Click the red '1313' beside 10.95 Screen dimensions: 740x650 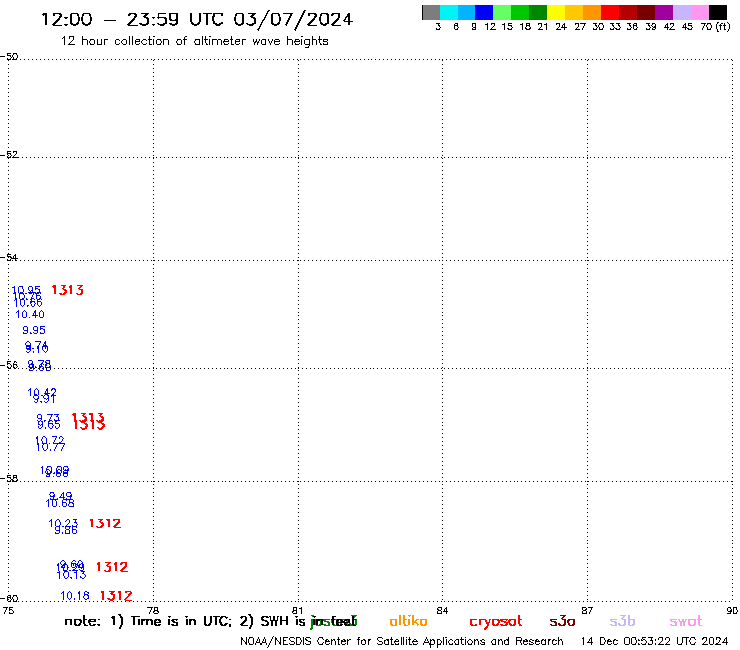coord(67,290)
